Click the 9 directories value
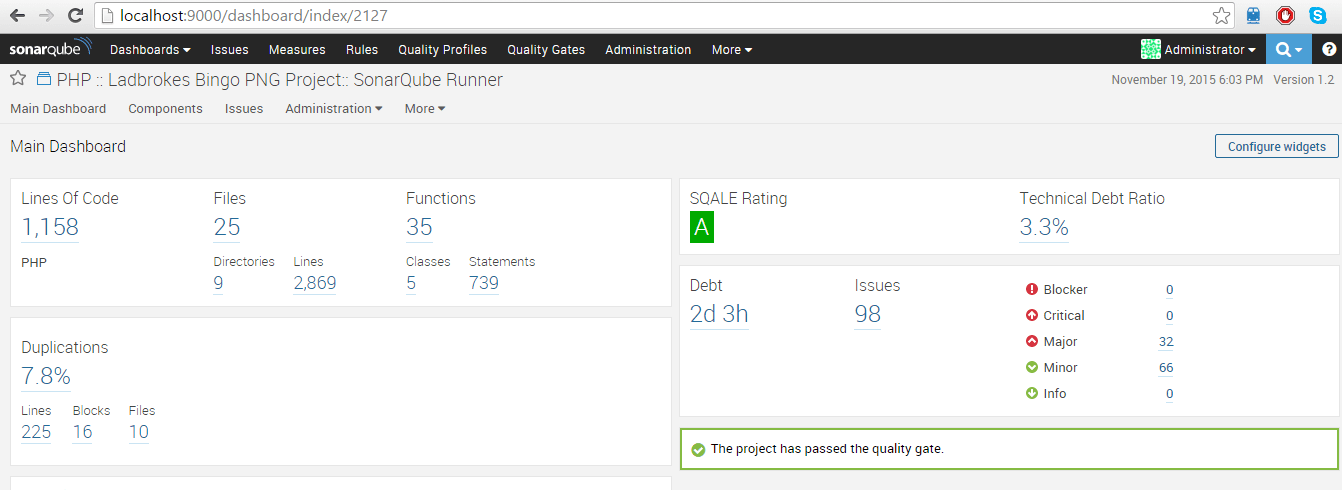 point(218,283)
